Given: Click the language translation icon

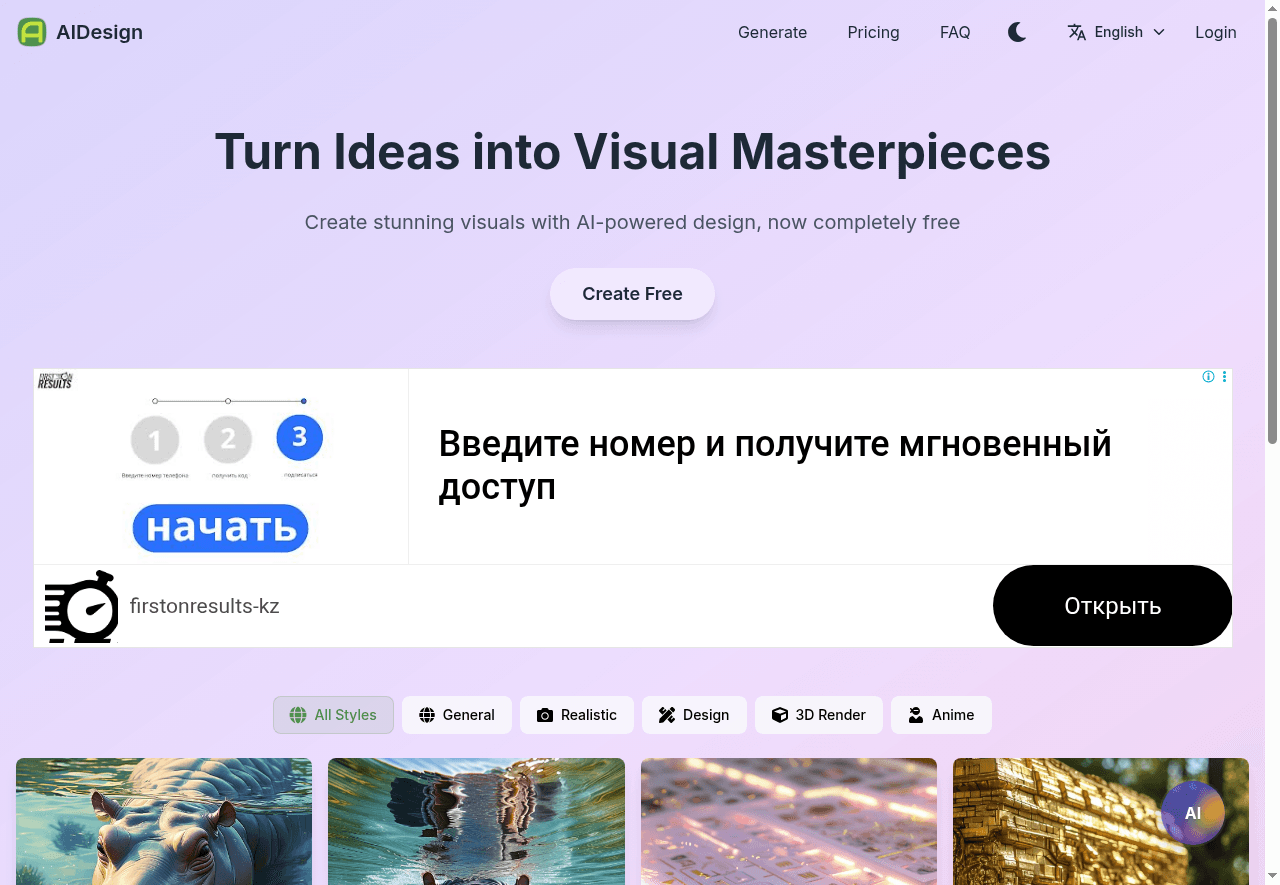Looking at the screenshot, I should 1077,32.
